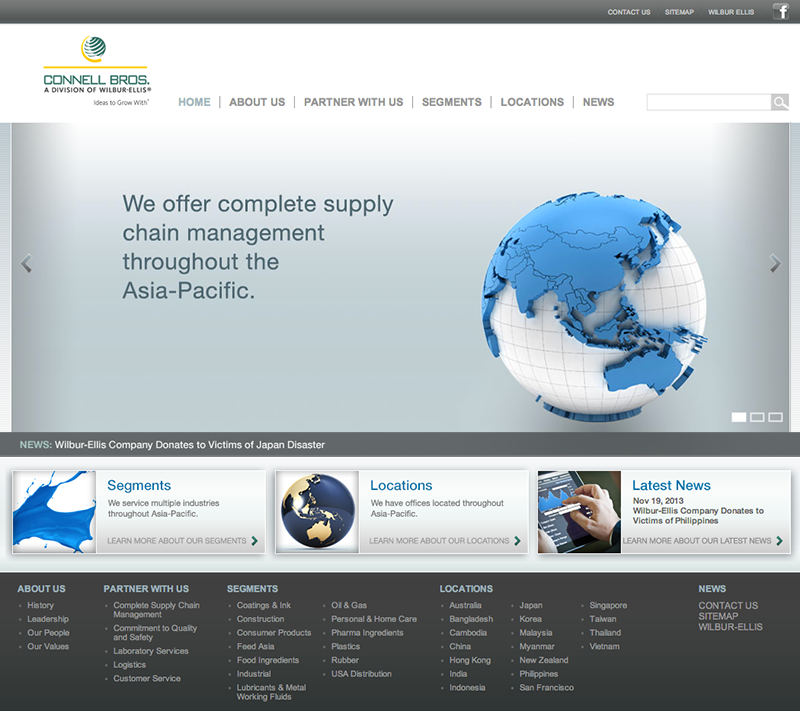Open the Home nav item
This screenshot has height=711, width=800.
[194, 102]
